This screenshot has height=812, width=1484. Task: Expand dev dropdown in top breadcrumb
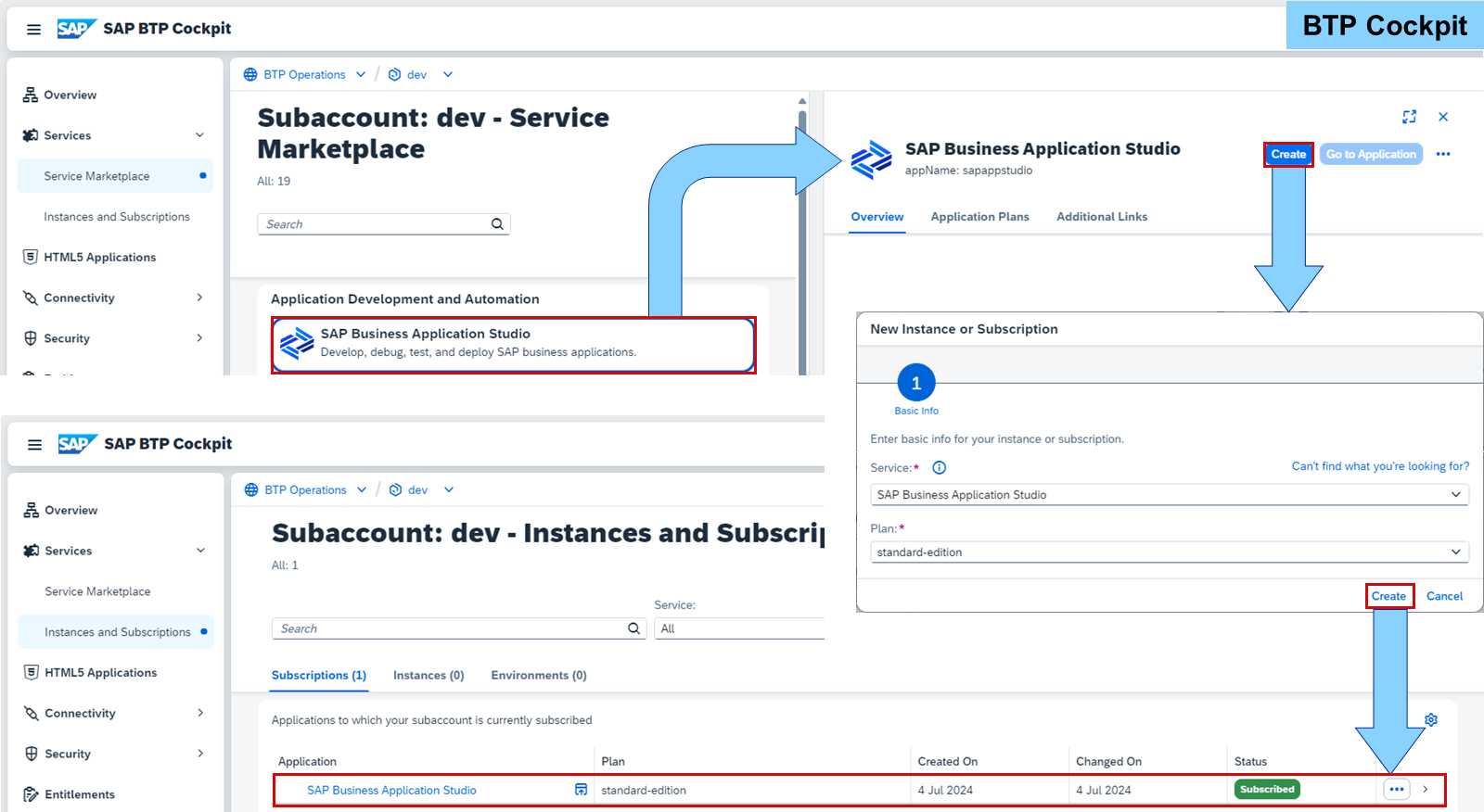pos(448,74)
